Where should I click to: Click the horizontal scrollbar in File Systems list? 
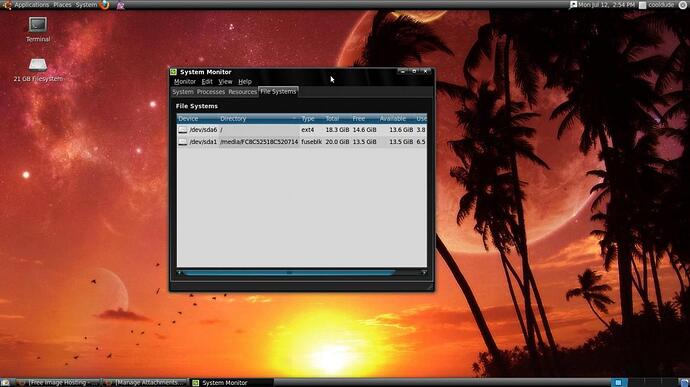(x=289, y=273)
